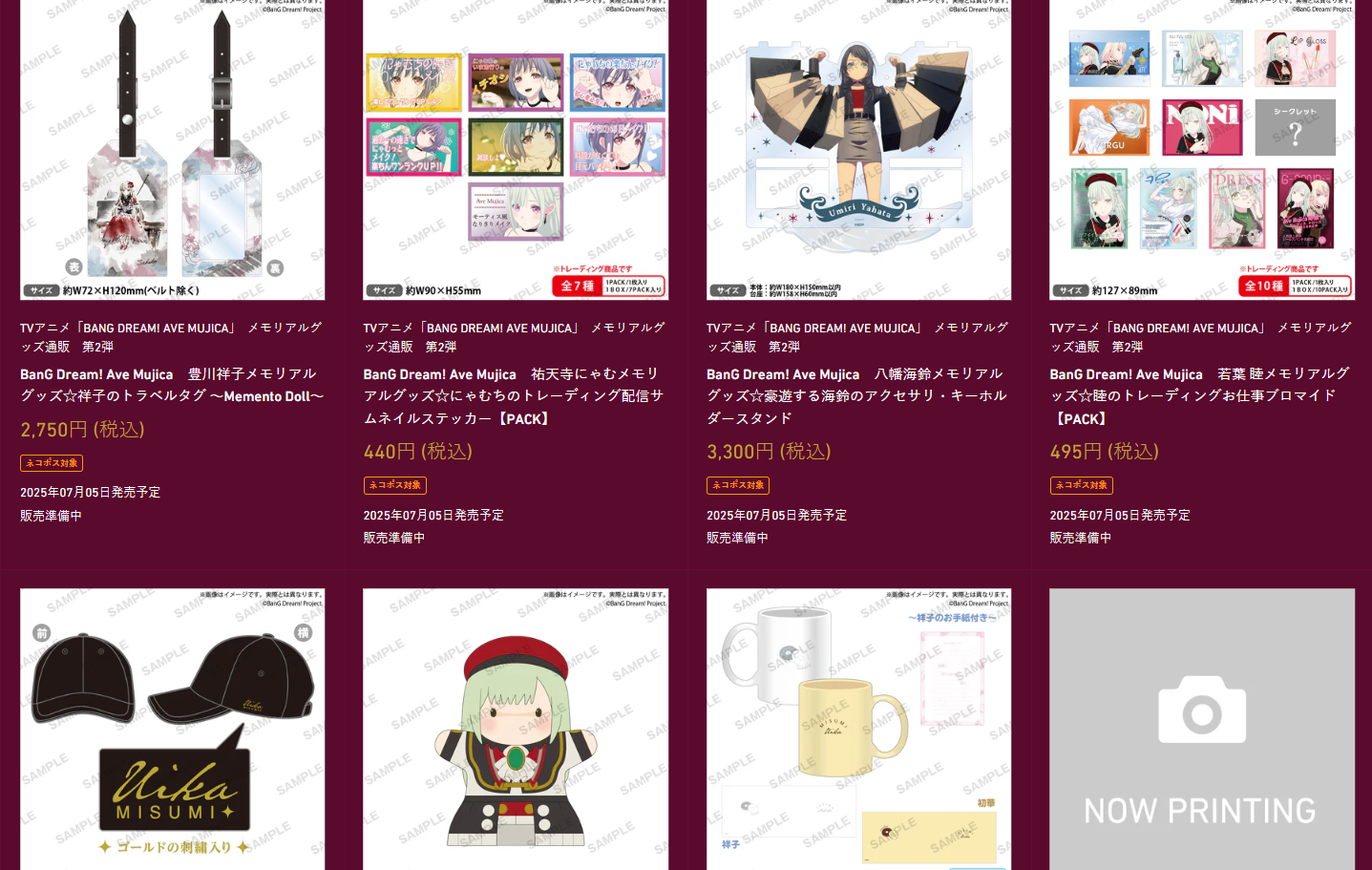This screenshot has height=870, width=1372.
Task: Click the category text above the travel tag title
Action: point(171,337)
